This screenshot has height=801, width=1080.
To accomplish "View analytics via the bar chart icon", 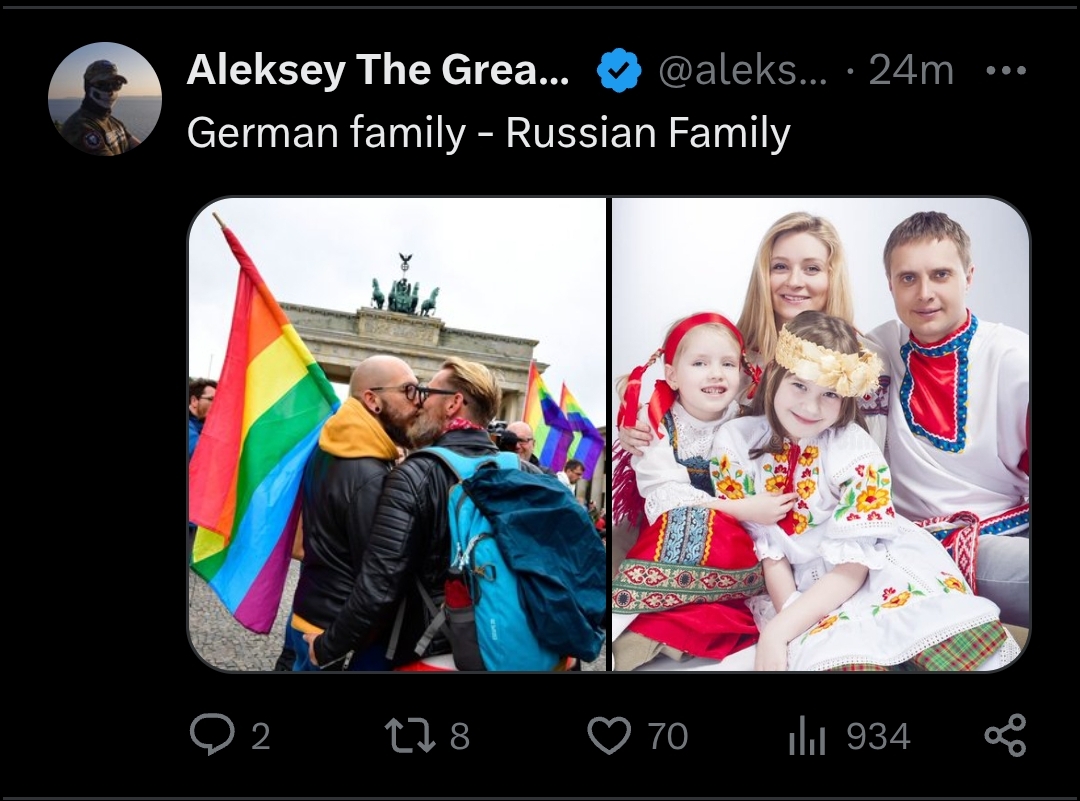I will pyautogui.click(x=807, y=736).
